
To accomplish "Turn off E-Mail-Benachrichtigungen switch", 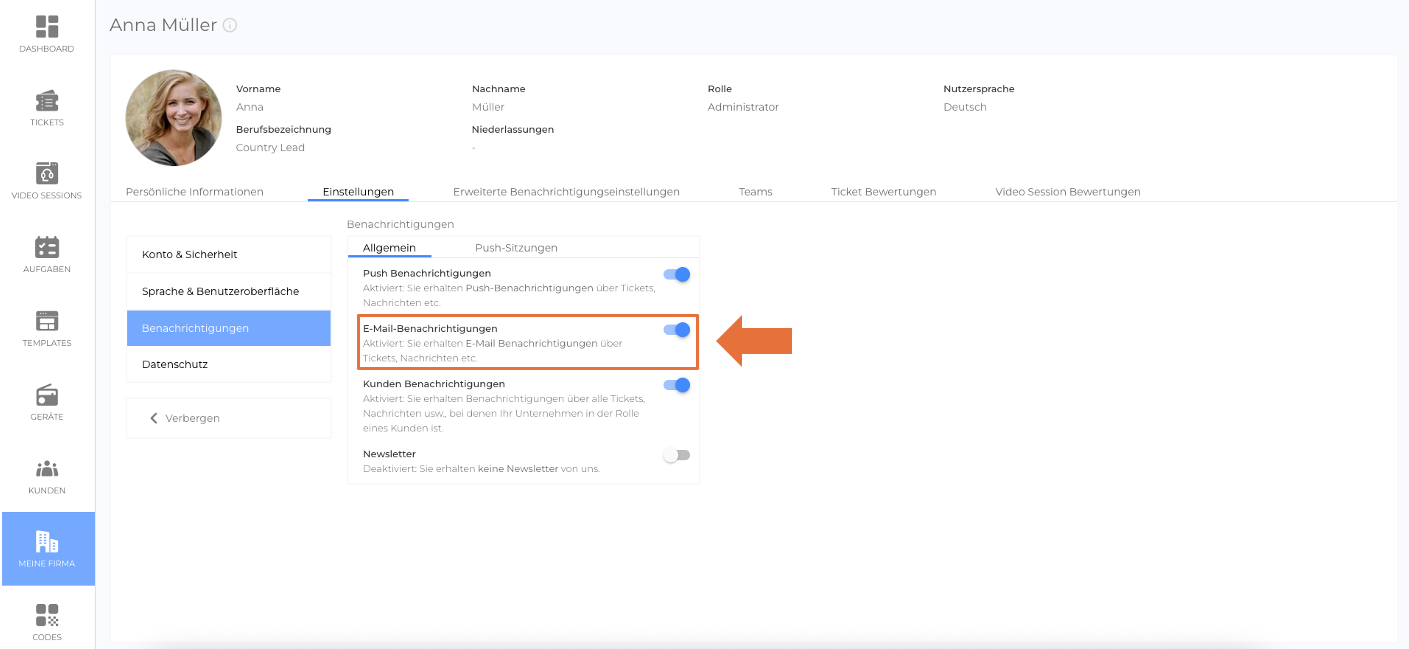I will click(677, 330).
